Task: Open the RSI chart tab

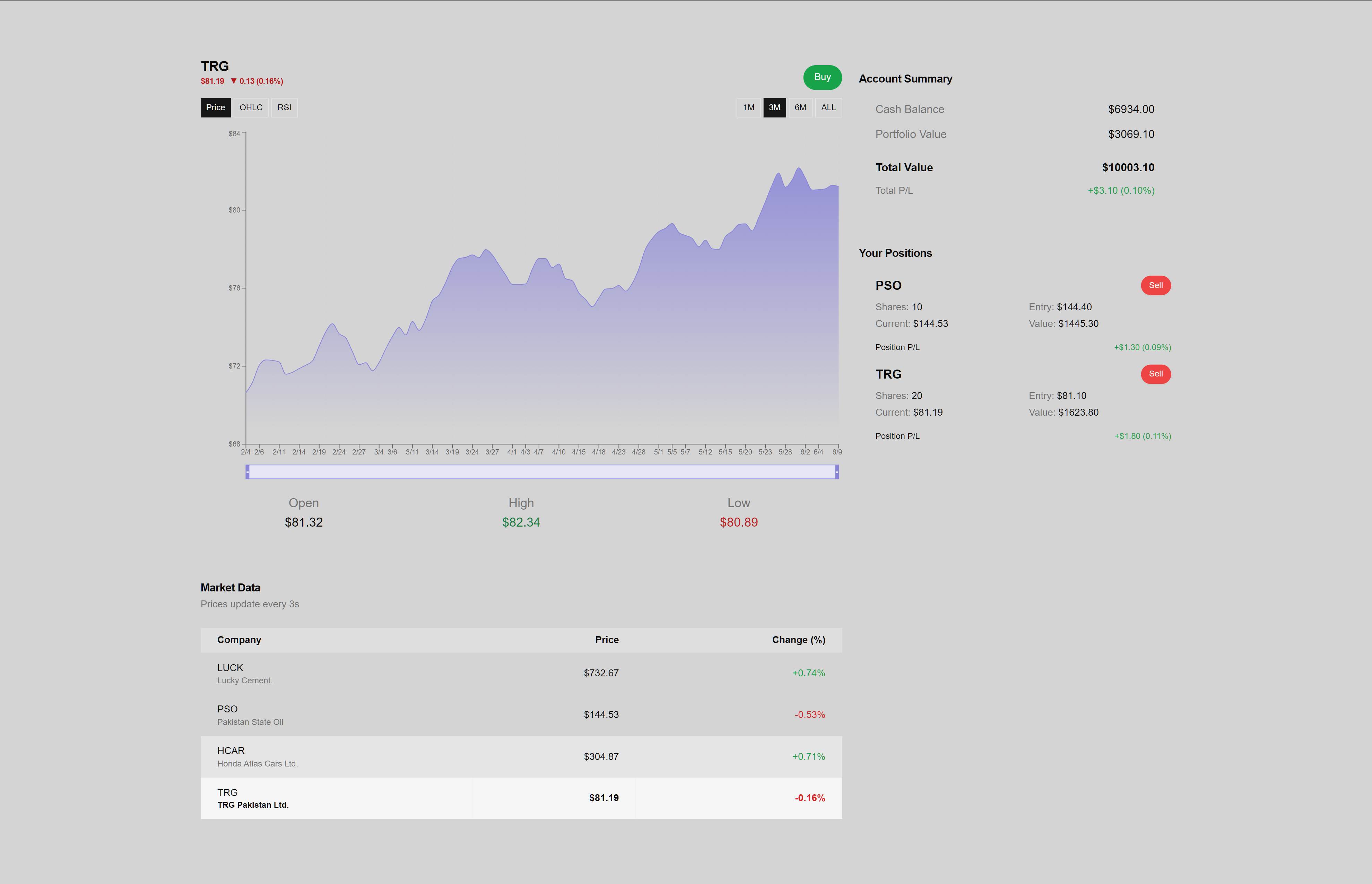Action: (284, 107)
